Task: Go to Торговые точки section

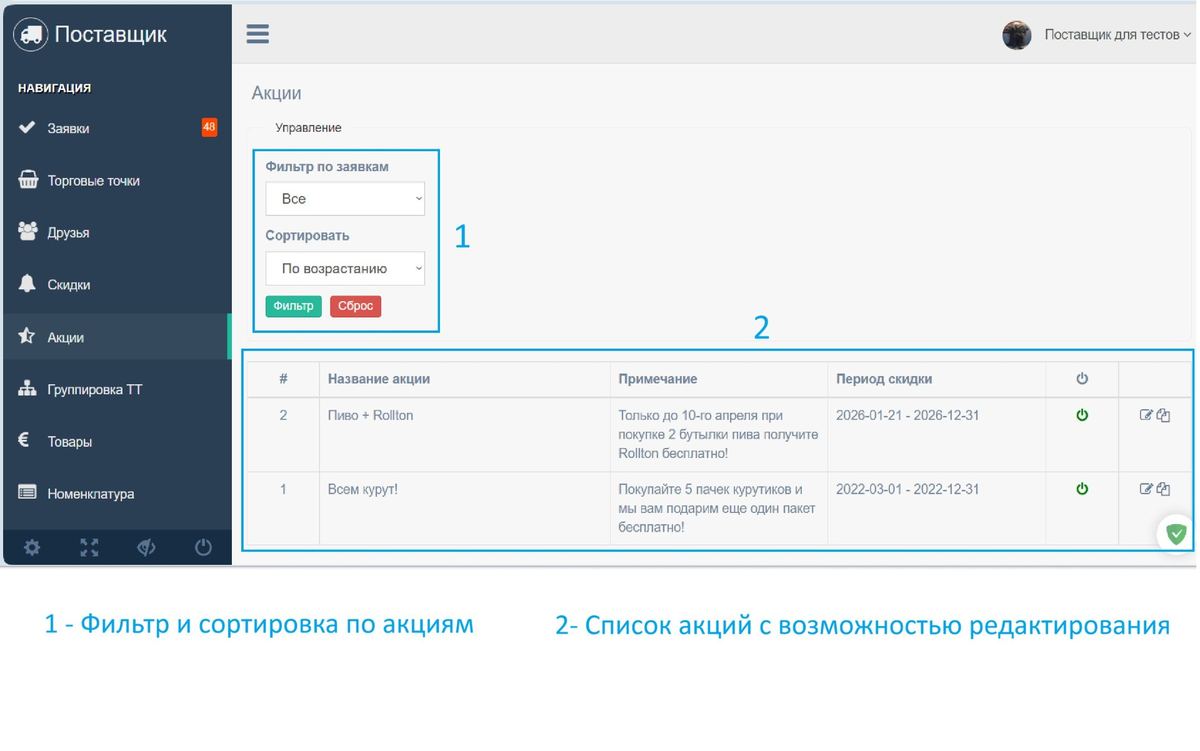Action: click(116, 181)
